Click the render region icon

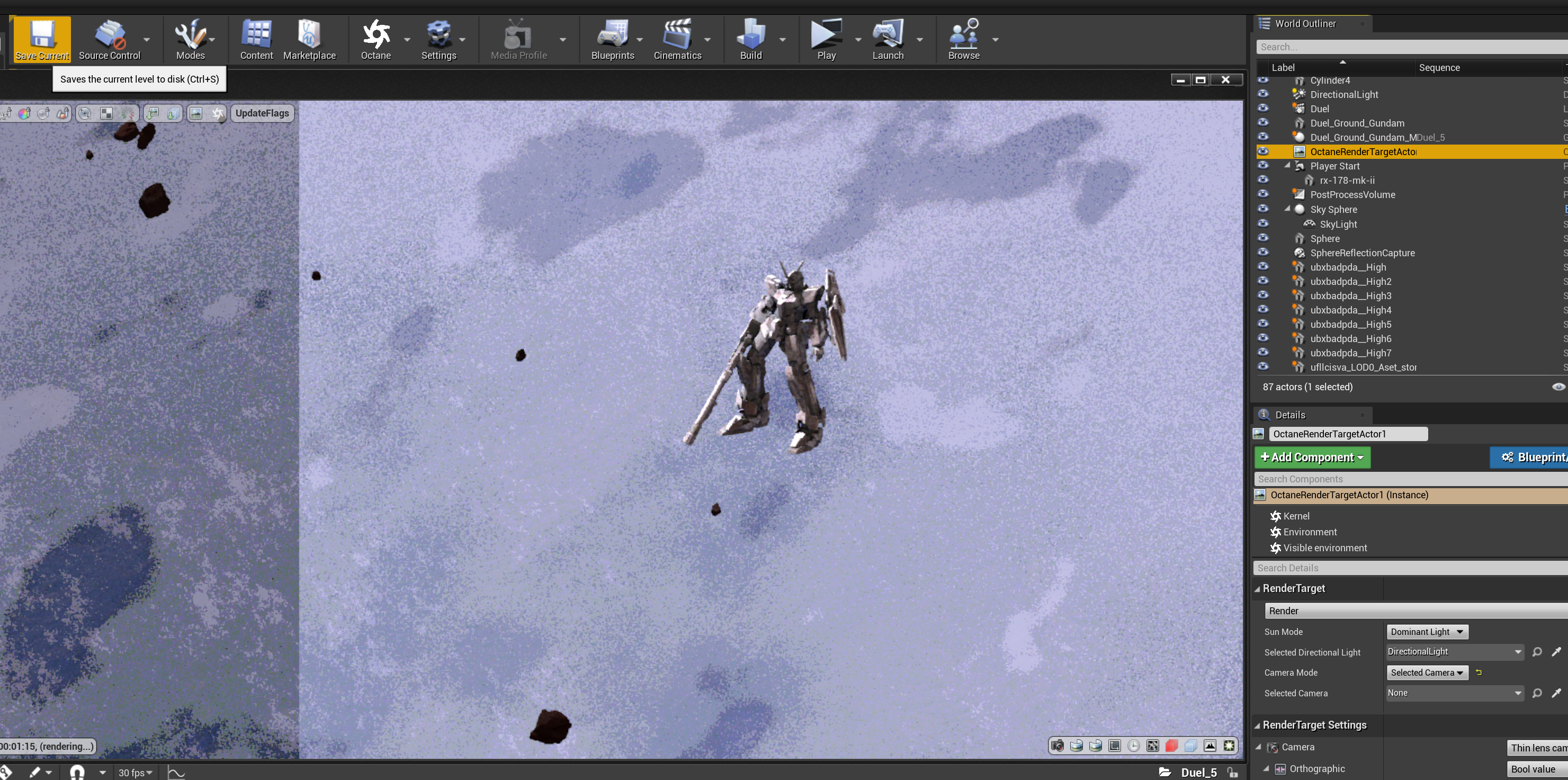[x=1115, y=746]
